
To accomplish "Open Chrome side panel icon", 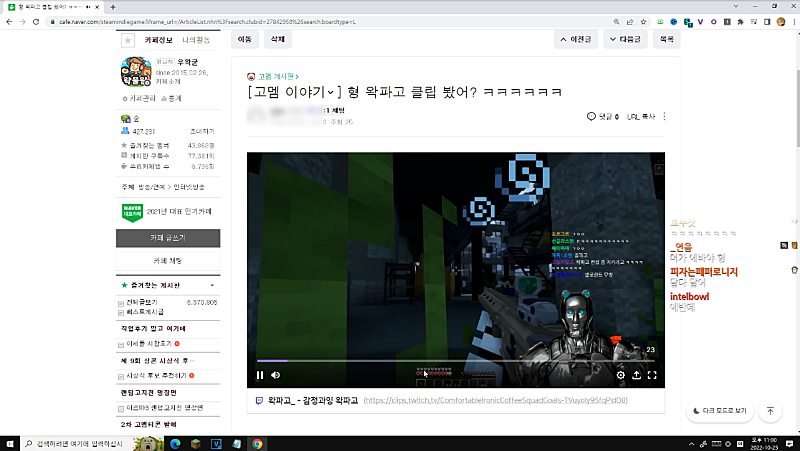I will [x=767, y=22].
